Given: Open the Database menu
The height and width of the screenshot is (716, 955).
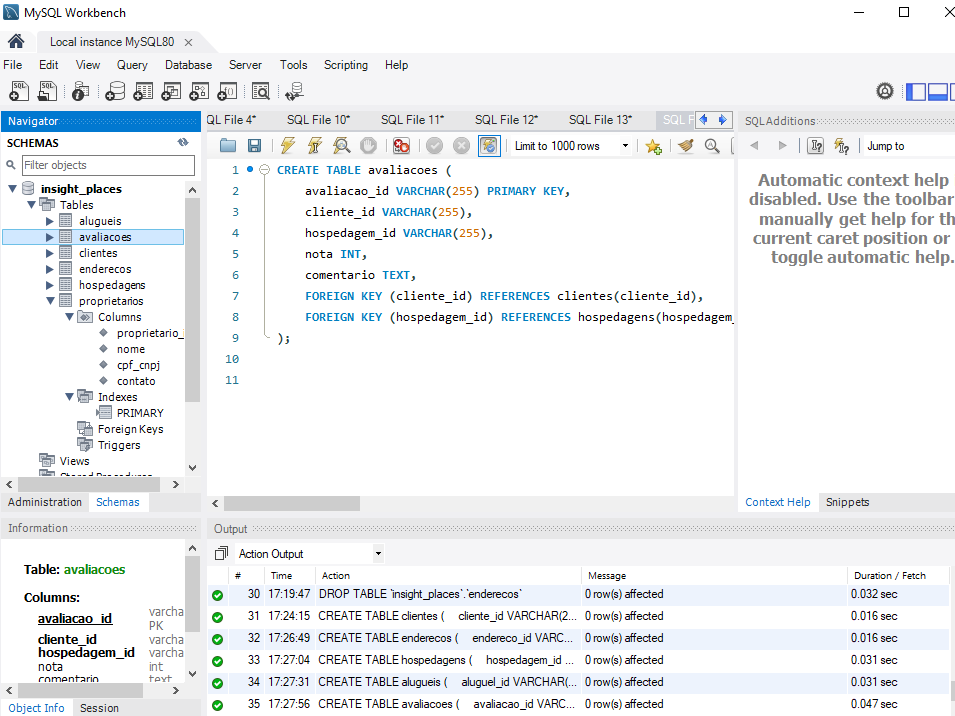Looking at the screenshot, I should [x=189, y=65].
